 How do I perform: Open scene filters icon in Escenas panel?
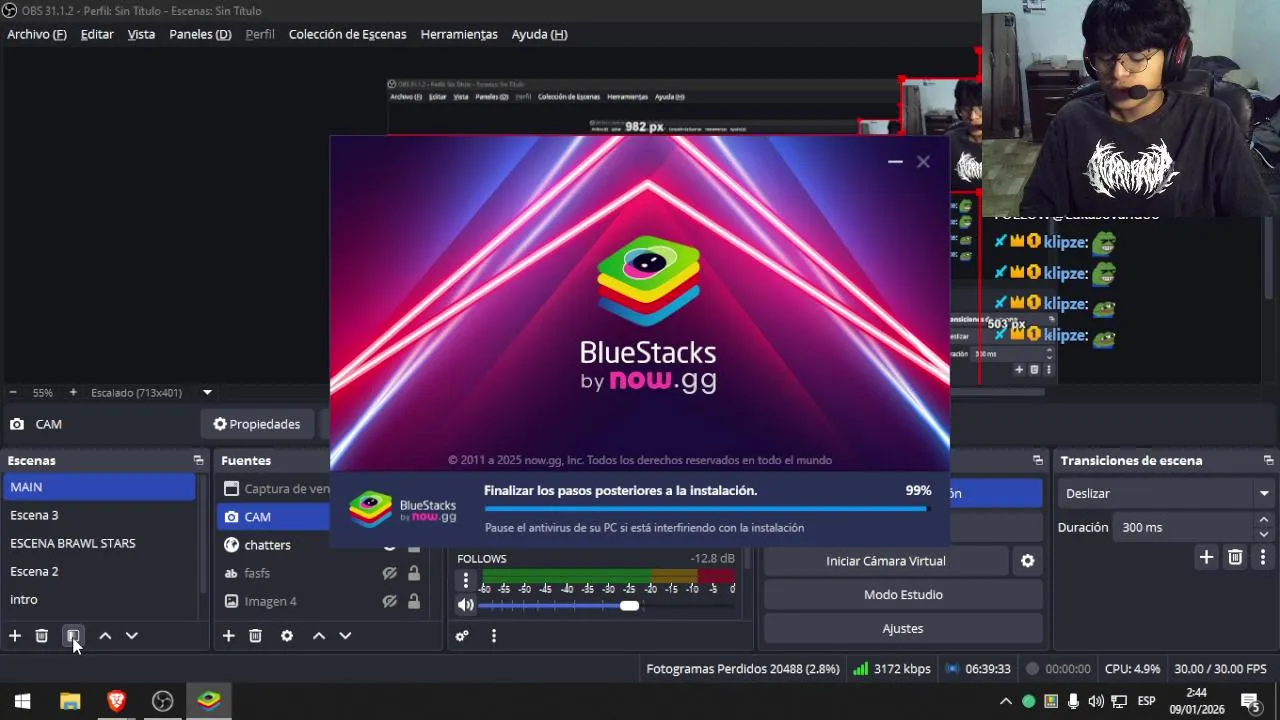click(x=73, y=636)
